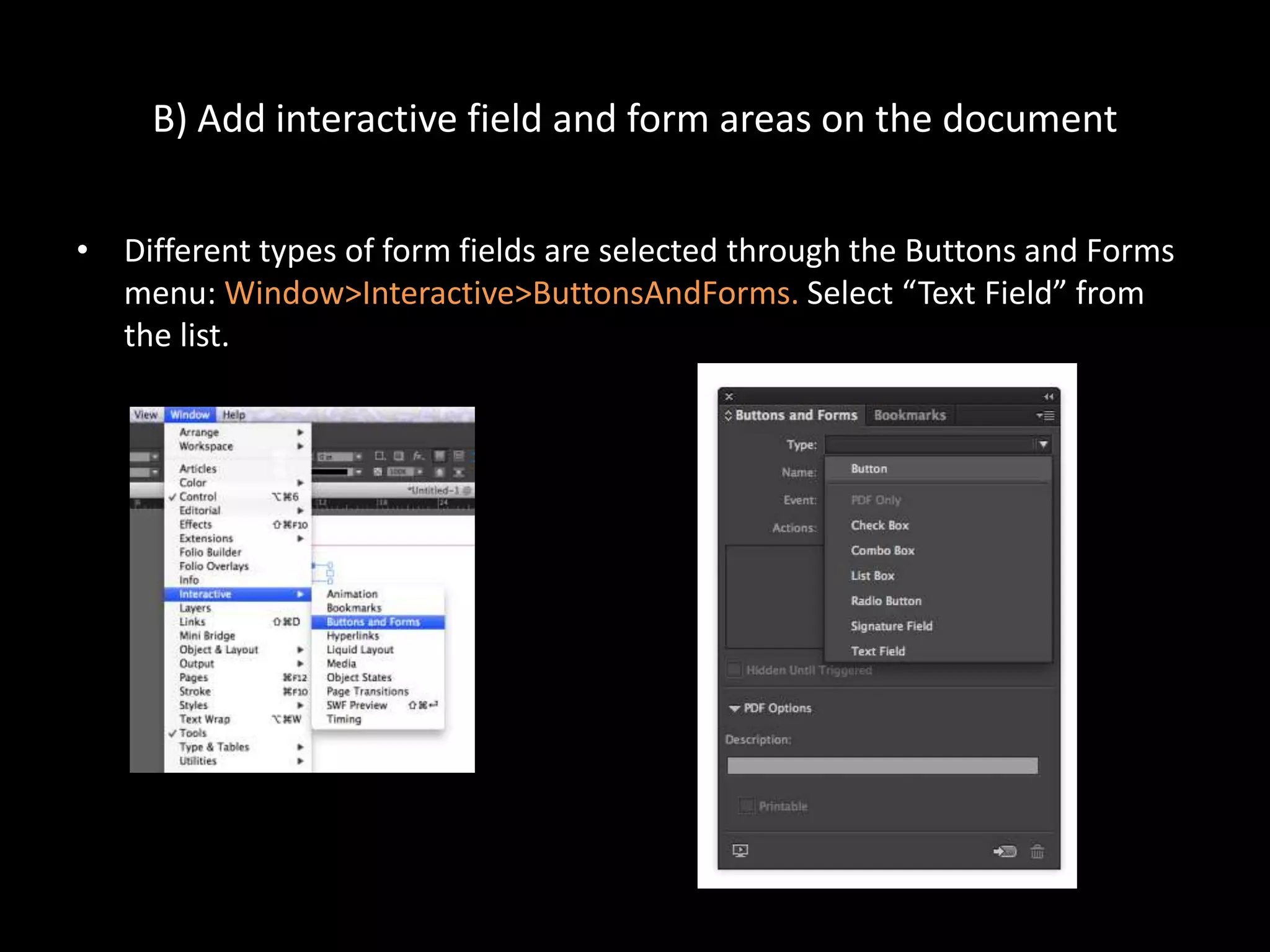
Task: Switch to the Bookmarks tab
Action: [x=910, y=415]
